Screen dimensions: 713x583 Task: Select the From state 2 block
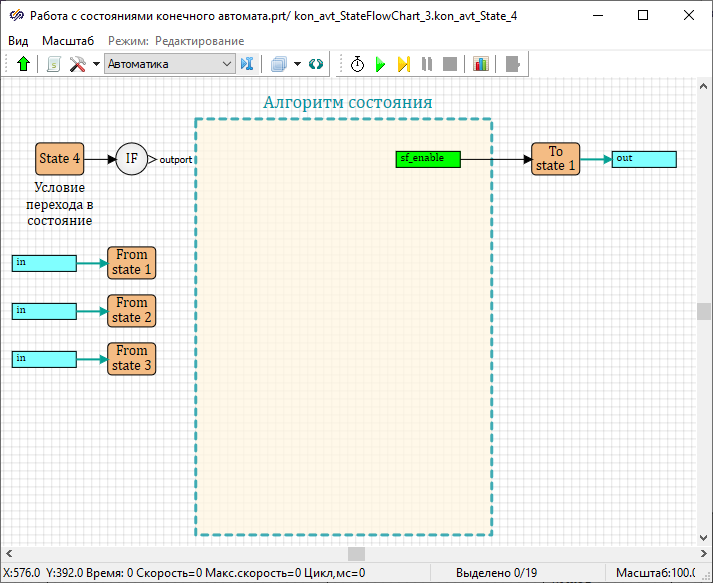pos(131,310)
